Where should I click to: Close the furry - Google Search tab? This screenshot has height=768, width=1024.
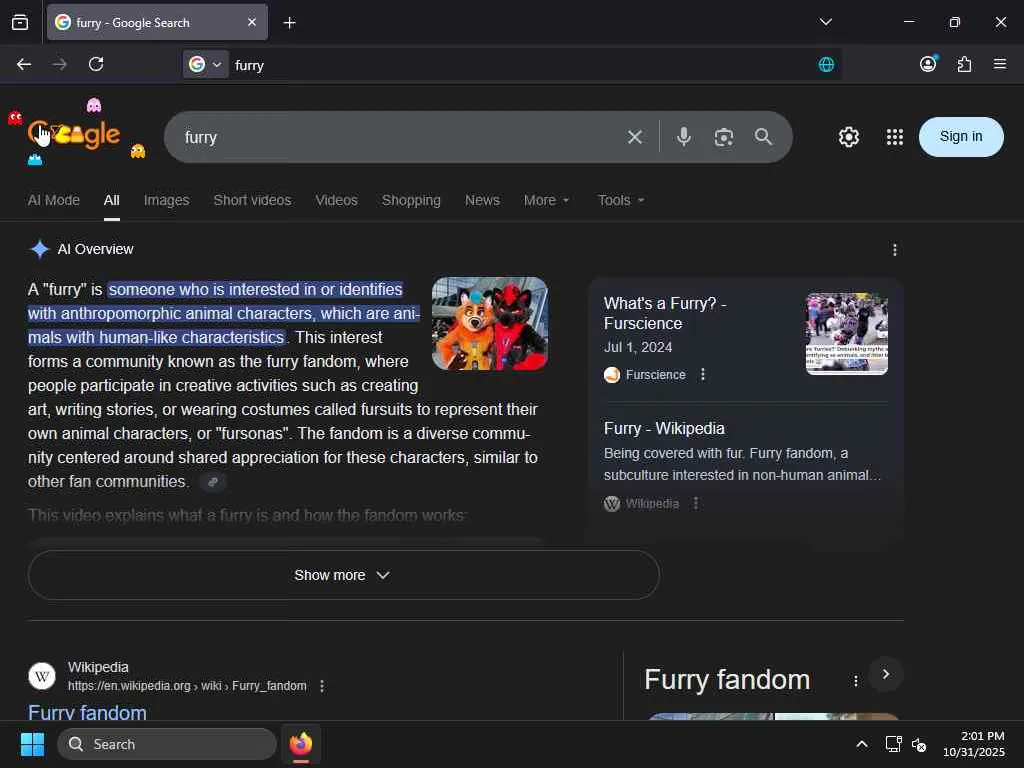tap(252, 22)
